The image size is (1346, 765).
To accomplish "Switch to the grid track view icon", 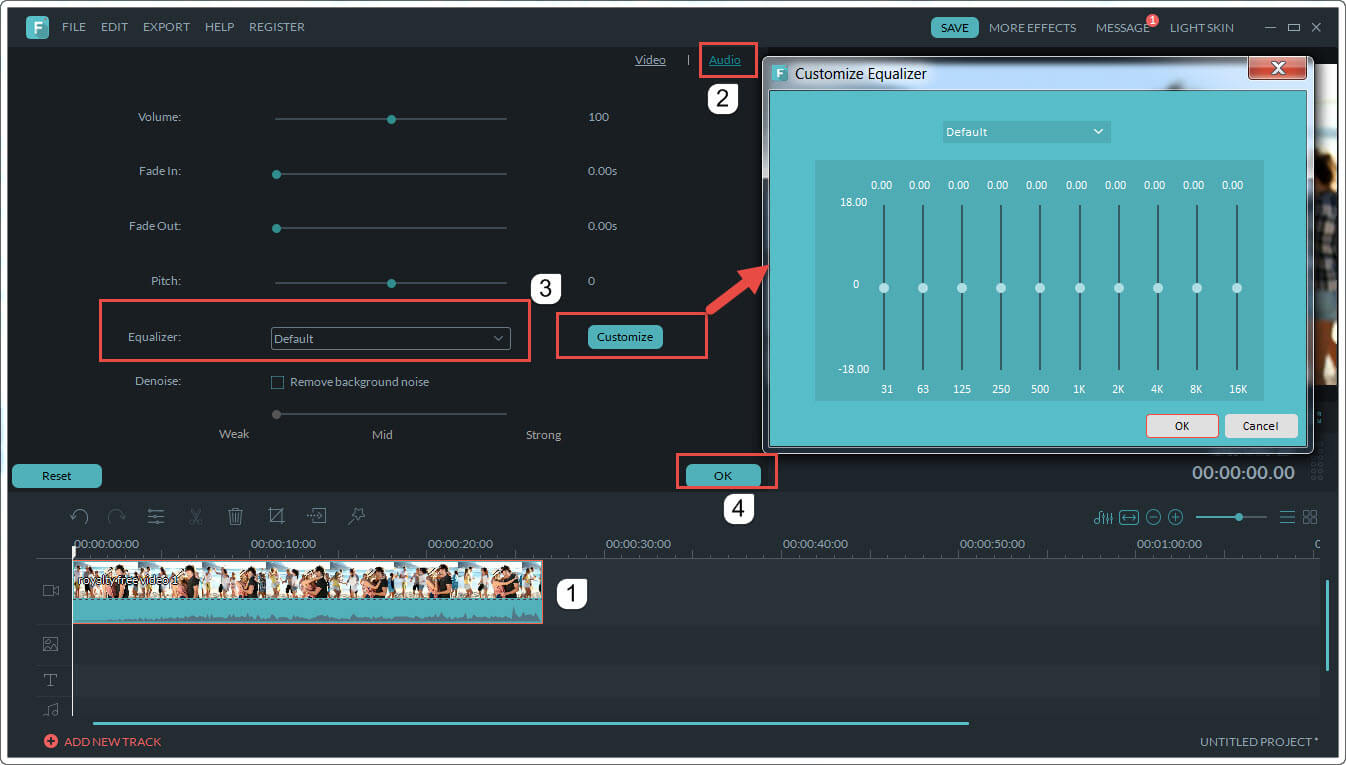I will coord(1310,517).
